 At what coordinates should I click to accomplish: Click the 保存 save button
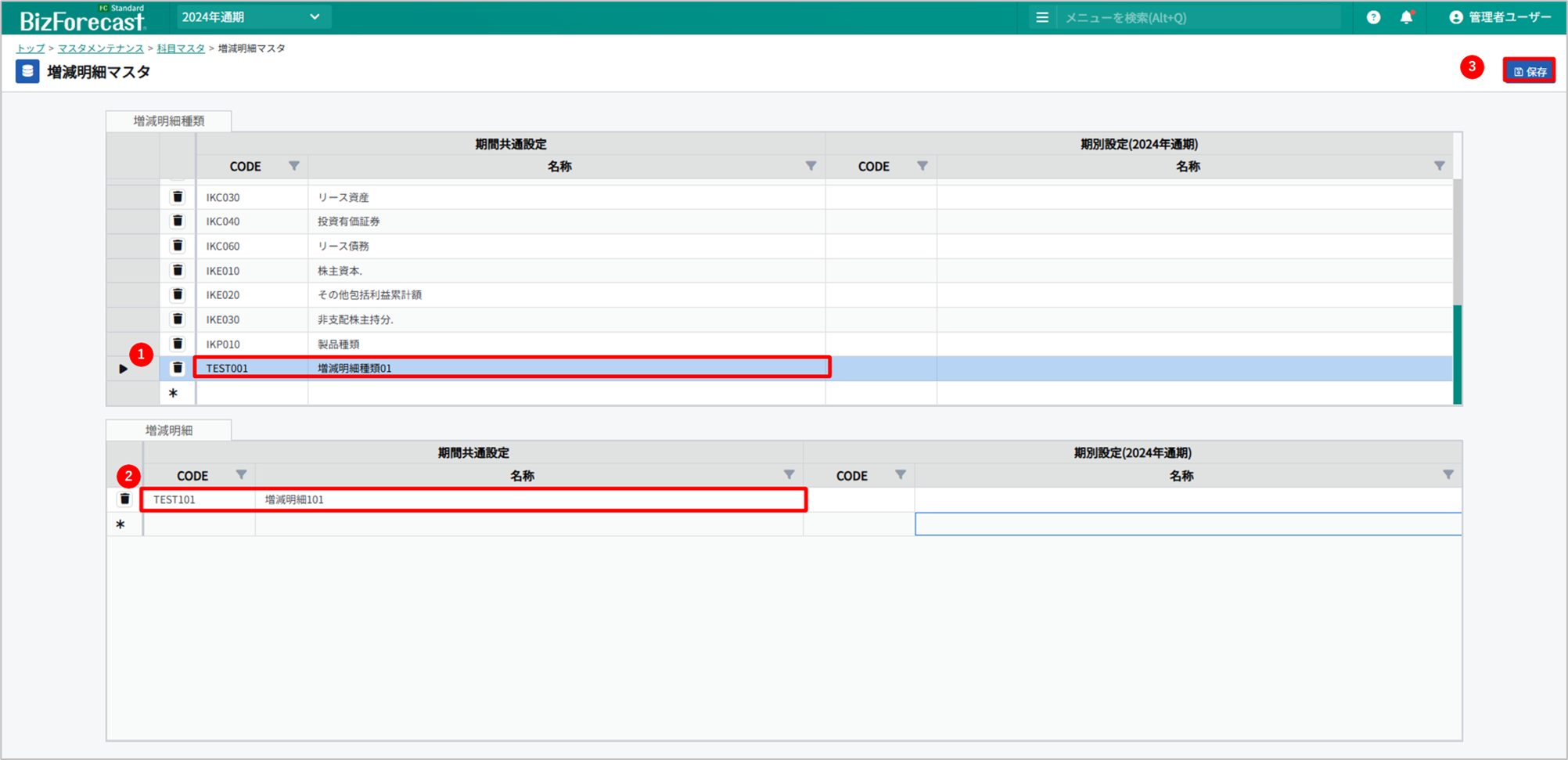click(1529, 71)
